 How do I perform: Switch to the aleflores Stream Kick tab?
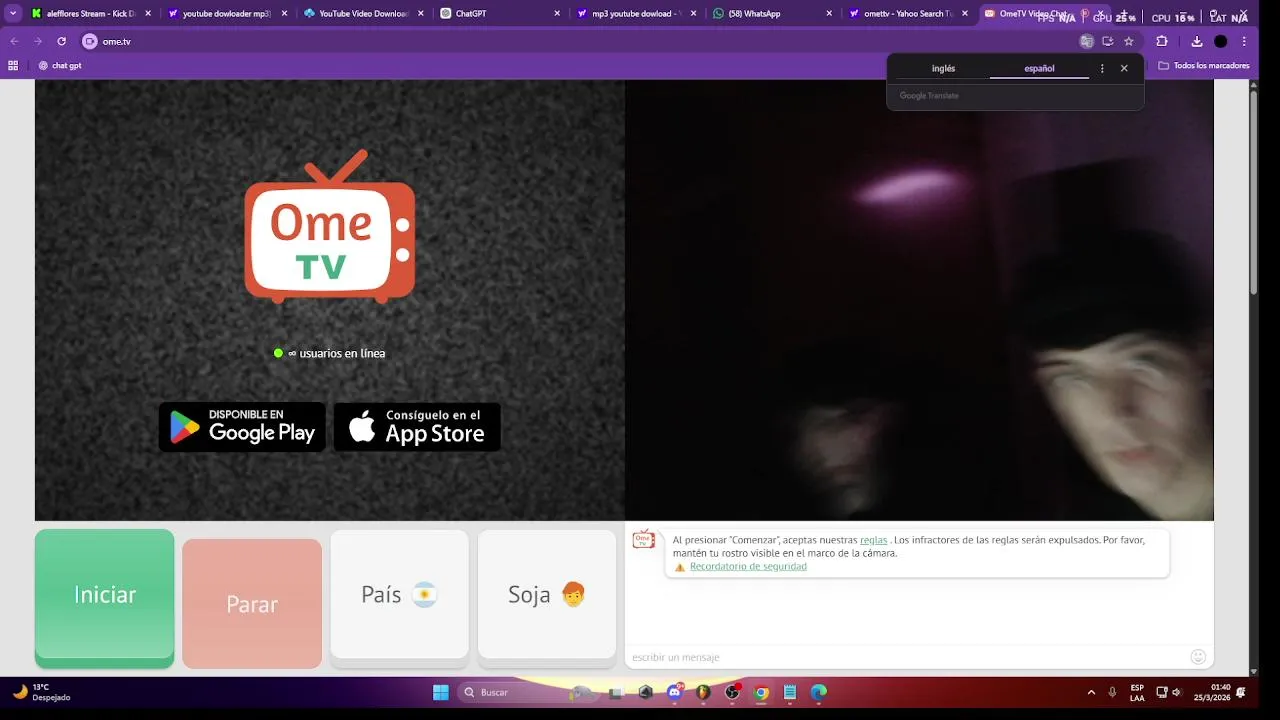89,13
